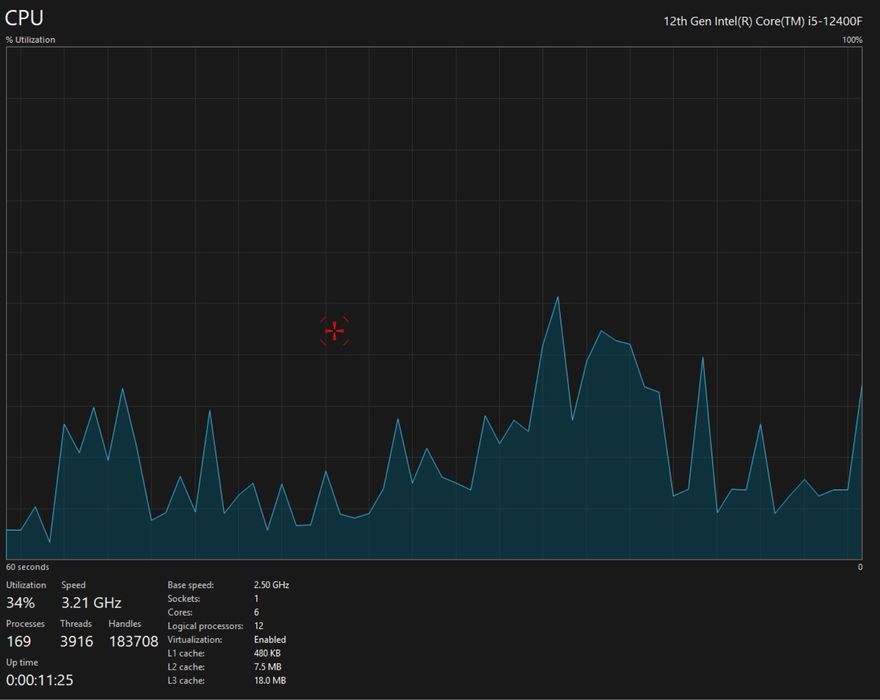Click the Logical processors: label
The image size is (880, 700).
[205, 626]
